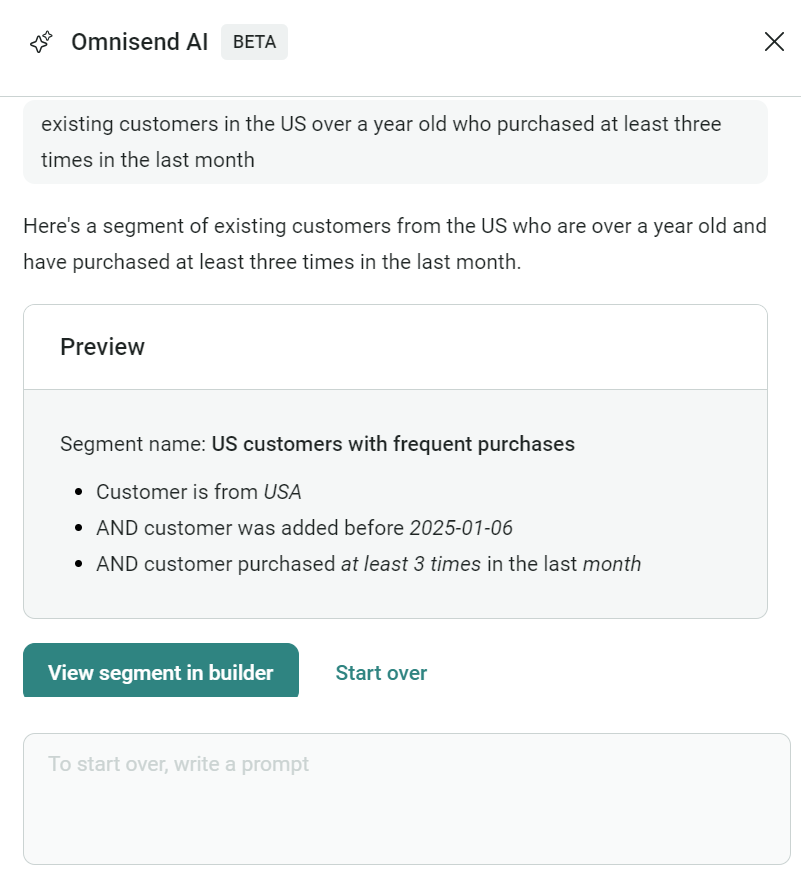Click the date value 2025-01-06
This screenshot has height=892, width=801.
click(462, 528)
